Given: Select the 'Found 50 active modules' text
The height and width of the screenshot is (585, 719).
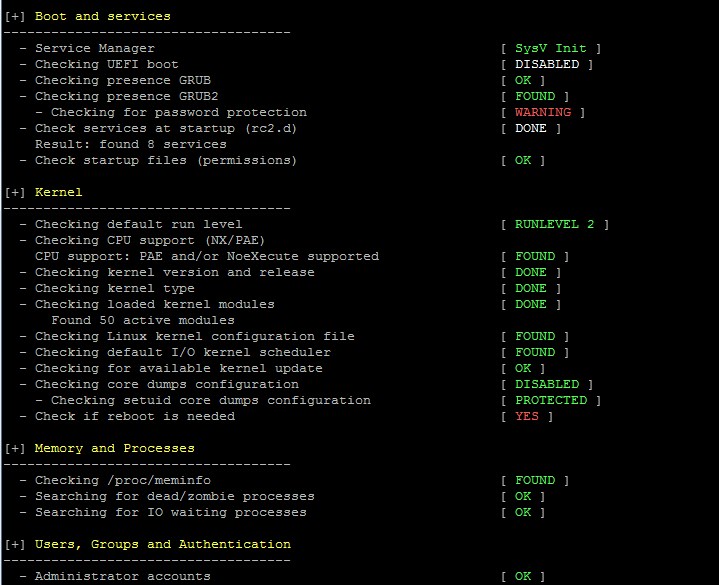Looking at the screenshot, I should 143,320.
